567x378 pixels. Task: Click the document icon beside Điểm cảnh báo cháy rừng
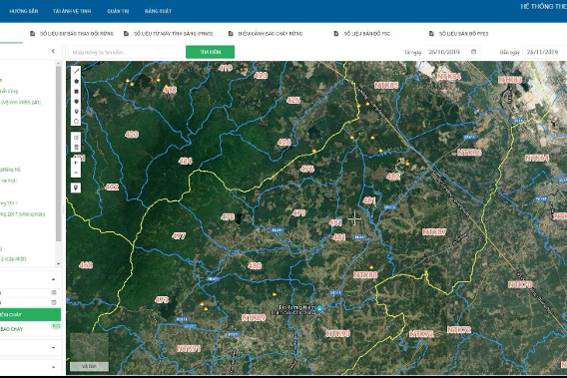tap(231, 34)
